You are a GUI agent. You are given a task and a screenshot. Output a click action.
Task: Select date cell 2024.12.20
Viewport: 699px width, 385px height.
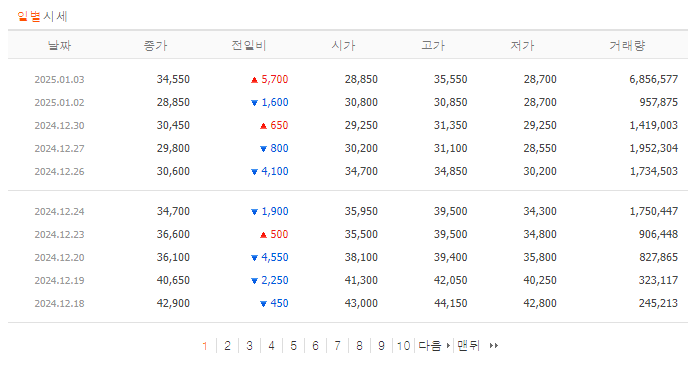59,258
